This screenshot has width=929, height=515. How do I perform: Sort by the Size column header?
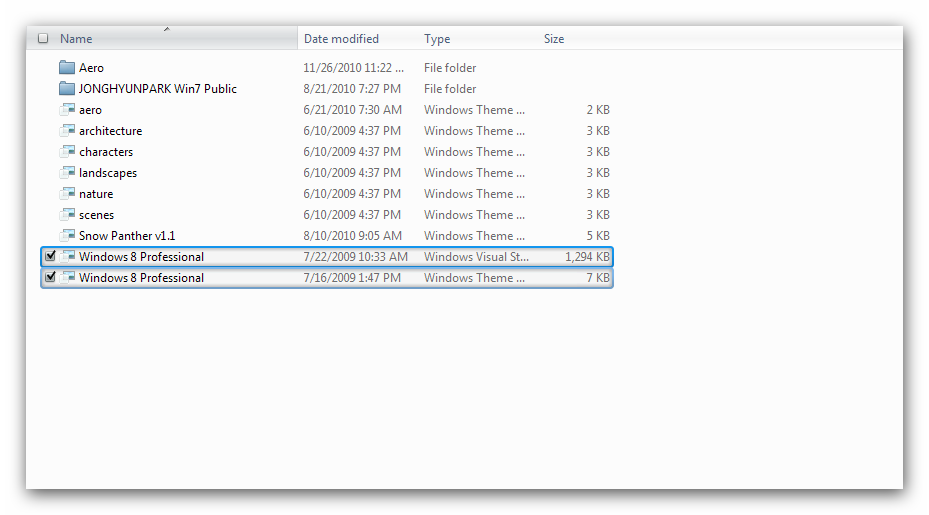[x=554, y=39]
